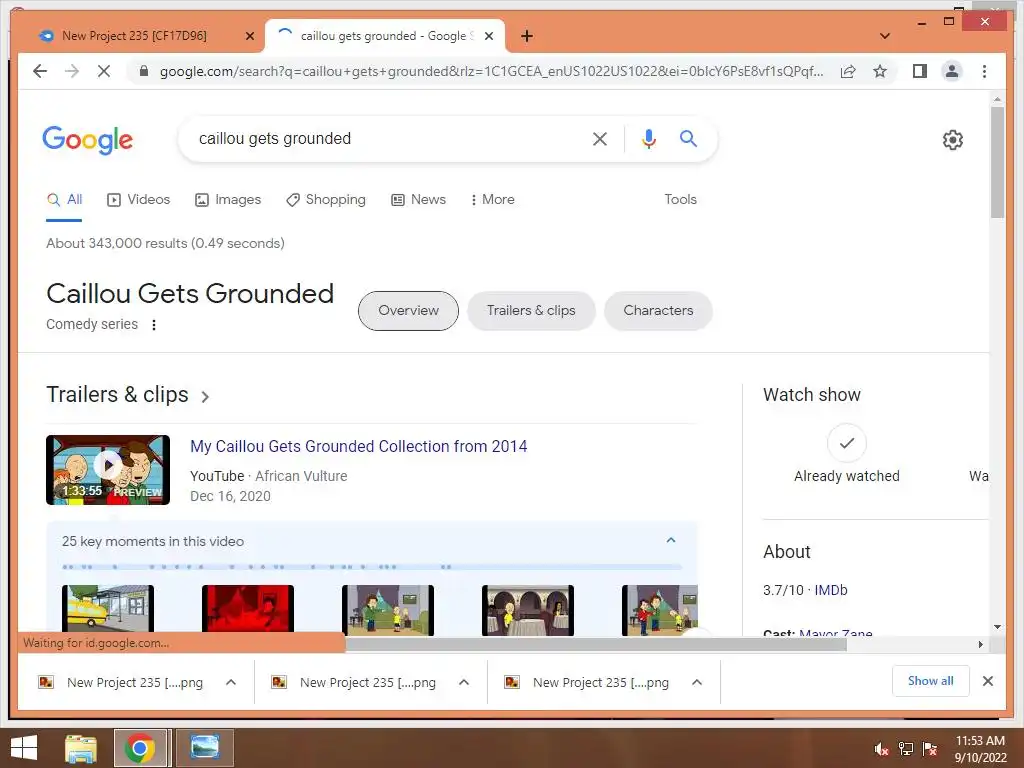Image resolution: width=1024 pixels, height=768 pixels.
Task: Open first downloaded New Project 235 png
Action: pos(123,682)
